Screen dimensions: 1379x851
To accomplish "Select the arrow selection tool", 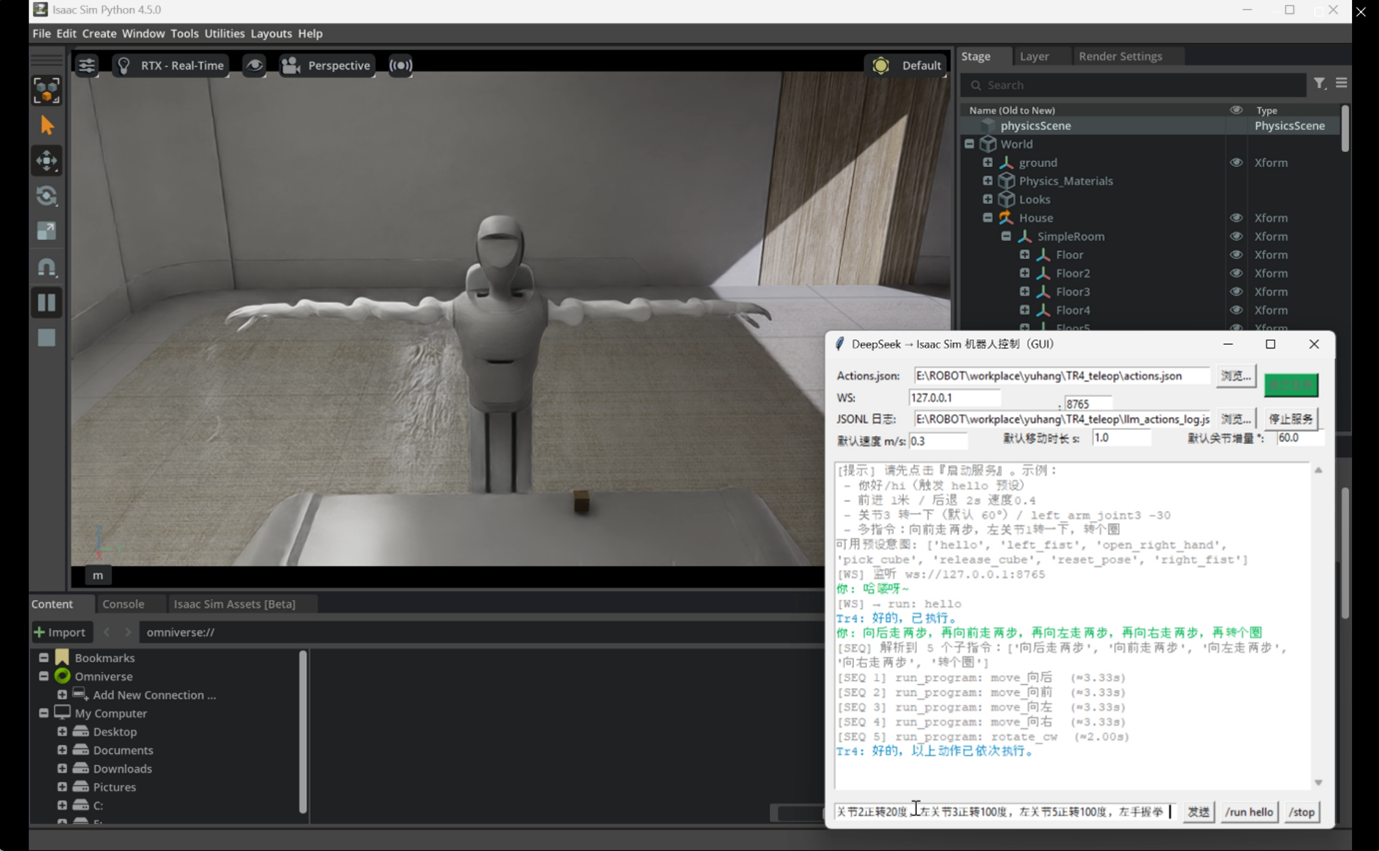I will click(x=47, y=126).
